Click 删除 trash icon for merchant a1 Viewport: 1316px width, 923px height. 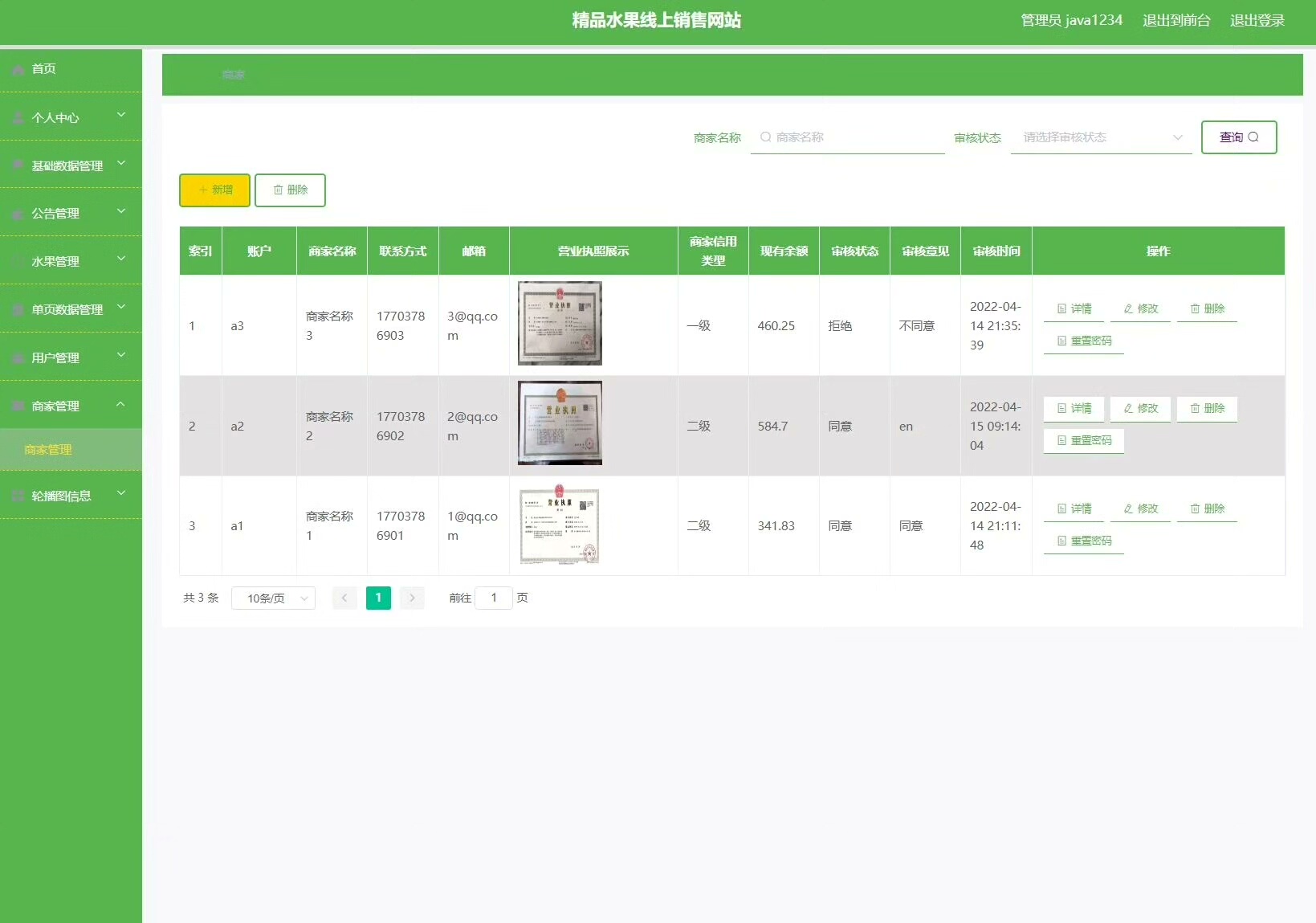point(1195,509)
